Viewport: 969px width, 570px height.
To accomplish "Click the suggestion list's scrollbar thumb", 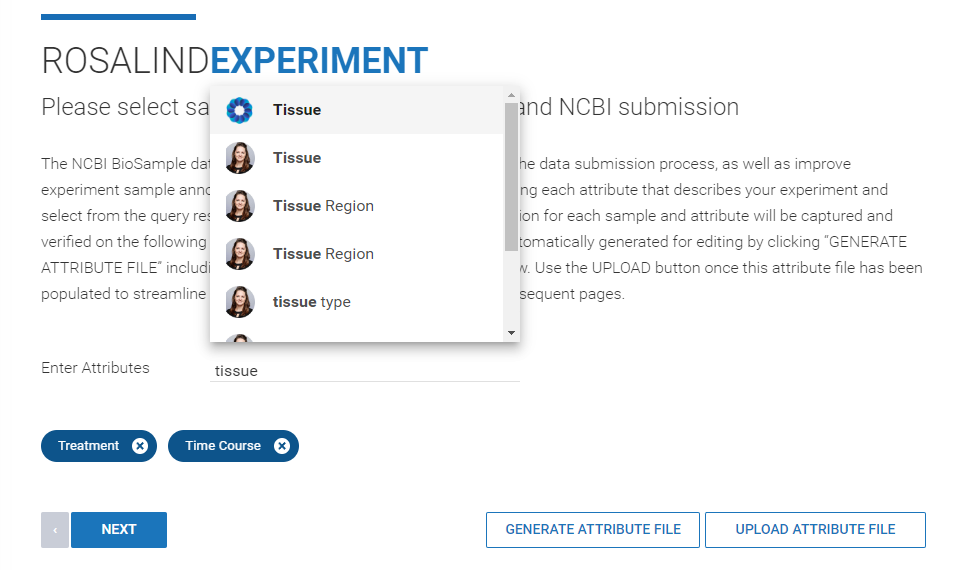I will 511,175.
